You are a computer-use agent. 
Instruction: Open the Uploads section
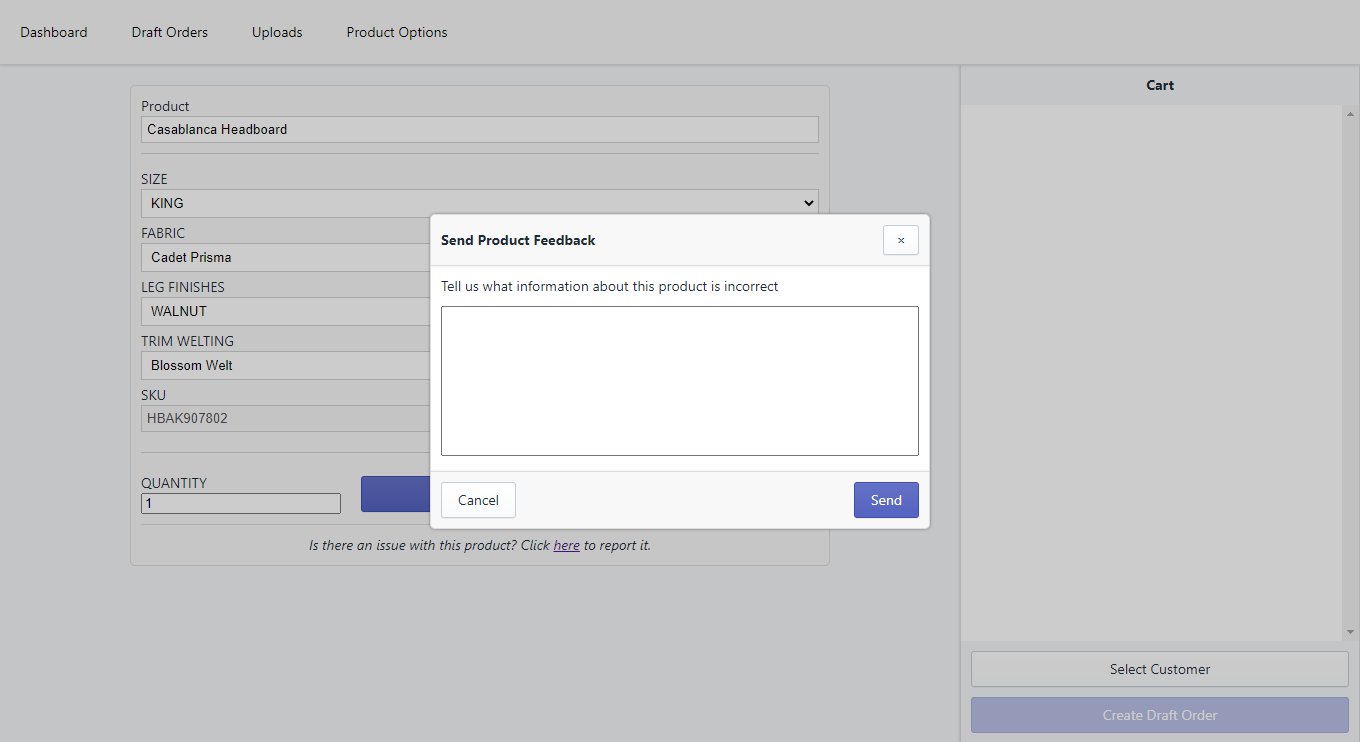[x=277, y=32]
